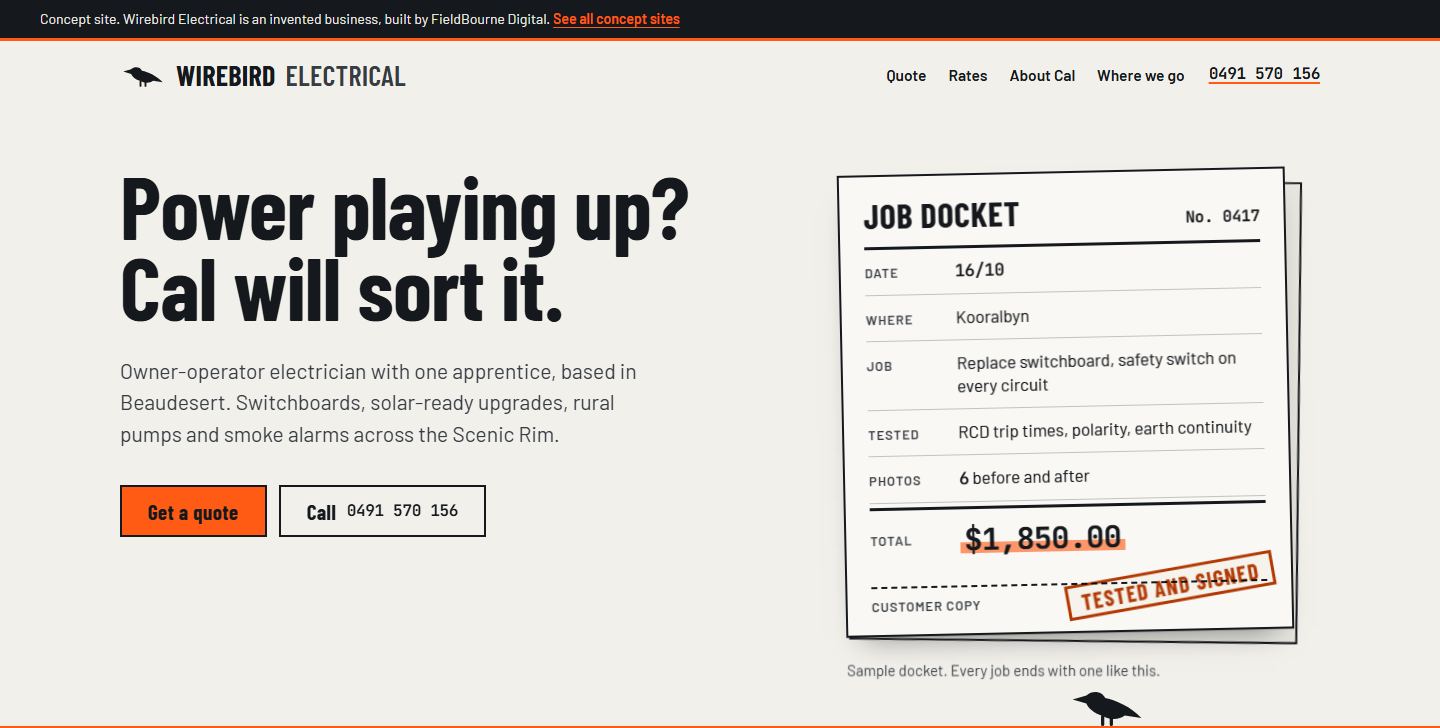This screenshot has height=728, width=1440.
Task: Click the TOTAL label on docket
Action: [x=891, y=541]
